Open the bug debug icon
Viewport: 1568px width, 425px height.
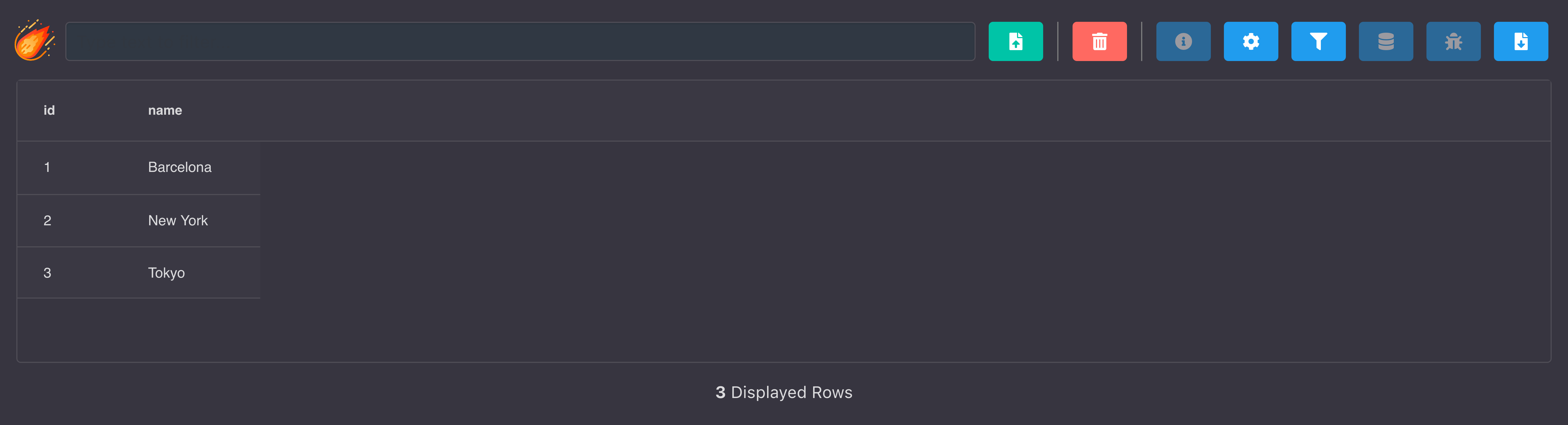click(1454, 41)
